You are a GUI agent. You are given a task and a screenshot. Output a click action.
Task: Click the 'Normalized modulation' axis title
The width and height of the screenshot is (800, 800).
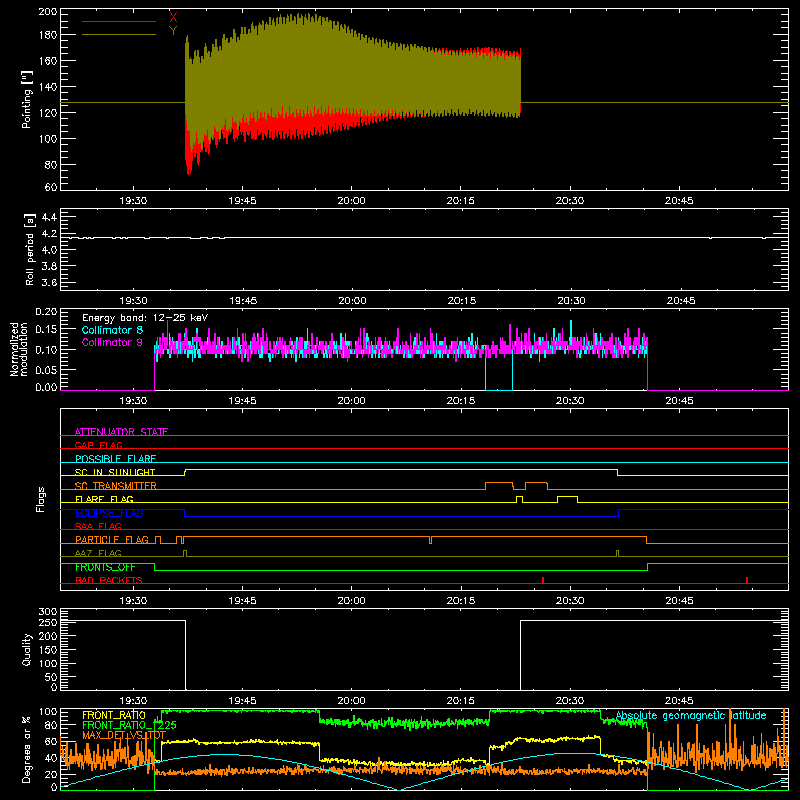pyautogui.click(x=19, y=349)
